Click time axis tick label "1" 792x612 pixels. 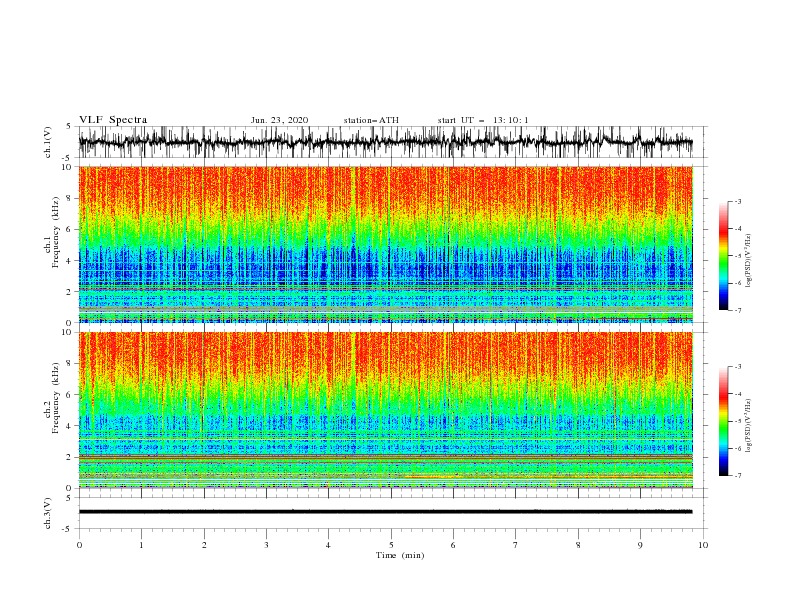[x=141, y=545]
